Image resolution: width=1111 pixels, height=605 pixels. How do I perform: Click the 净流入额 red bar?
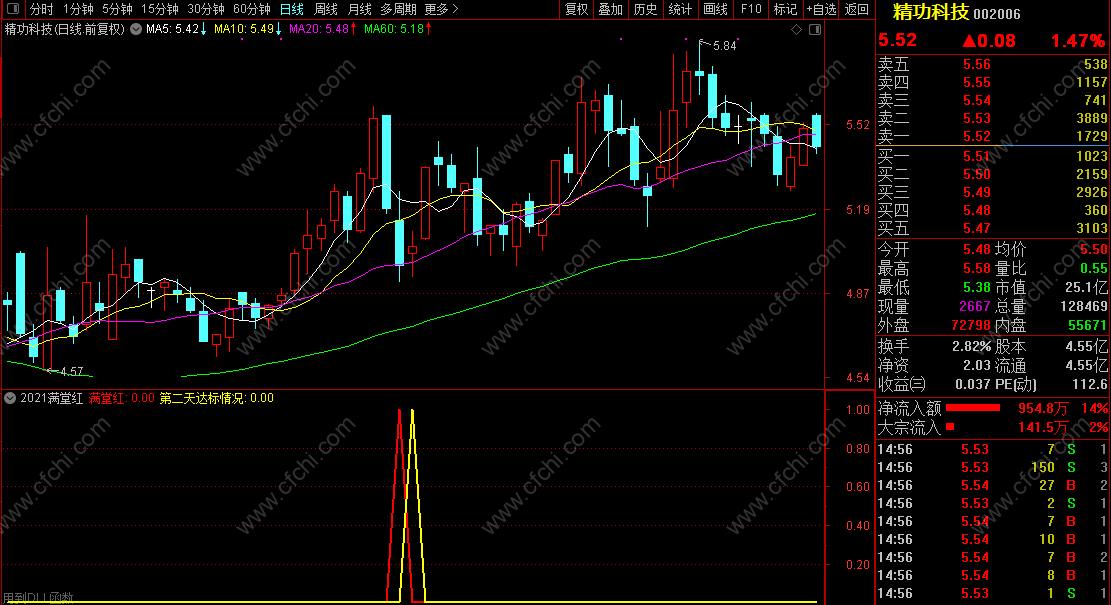pos(973,408)
